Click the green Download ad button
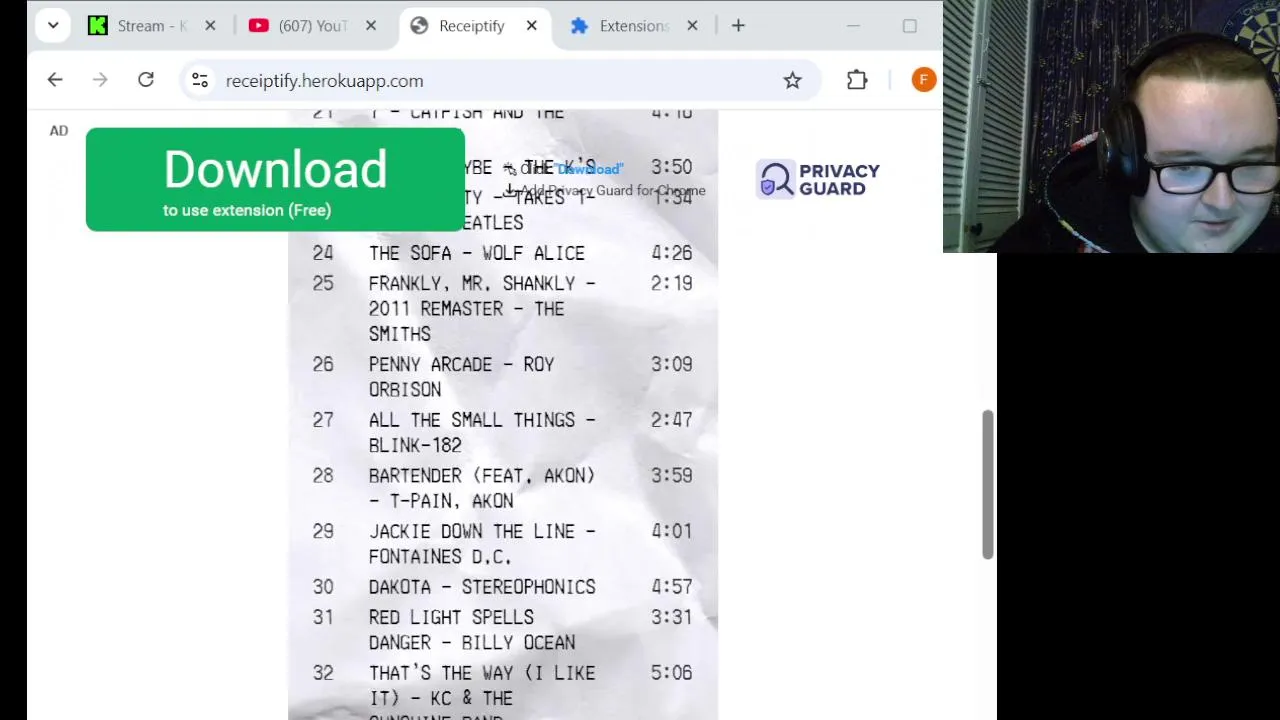1280x720 pixels. [x=275, y=180]
